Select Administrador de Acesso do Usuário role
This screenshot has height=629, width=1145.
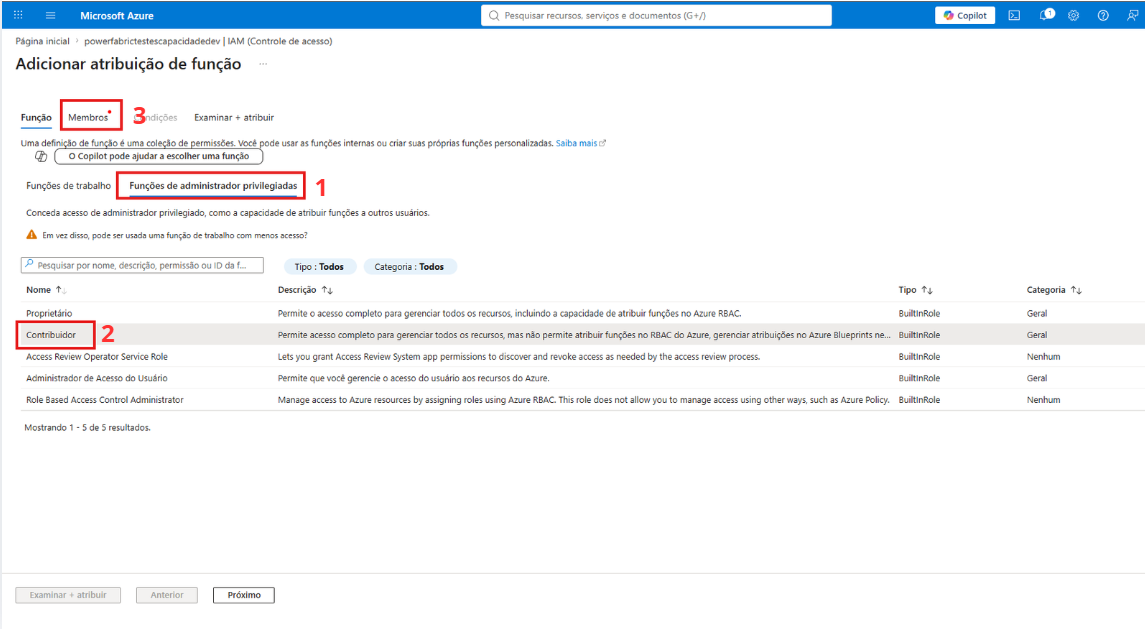pos(97,378)
